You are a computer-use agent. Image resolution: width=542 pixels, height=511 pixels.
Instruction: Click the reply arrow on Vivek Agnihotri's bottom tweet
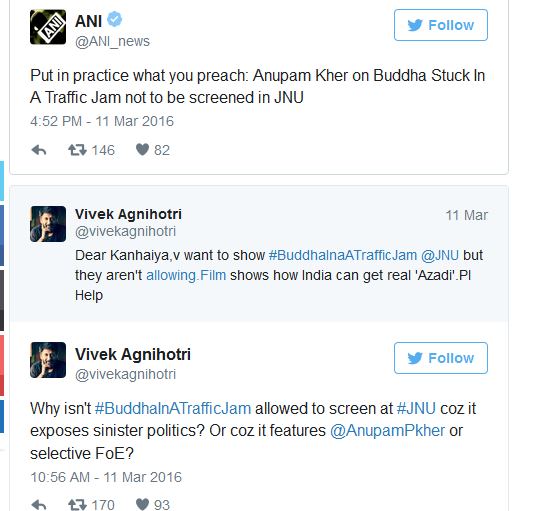pyautogui.click(x=39, y=505)
